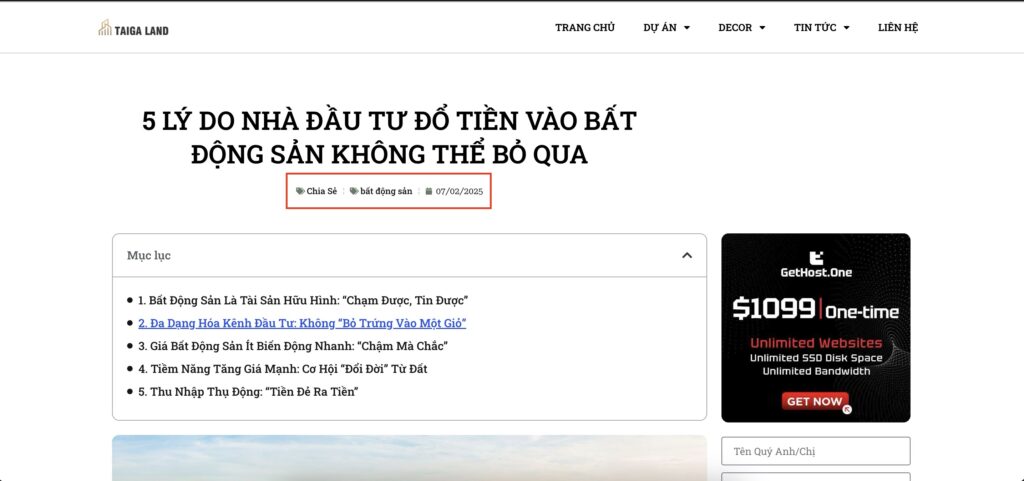The height and width of the screenshot is (481, 1024).
Task: Click the GET NOW button in ad
Action: [814, 401]
